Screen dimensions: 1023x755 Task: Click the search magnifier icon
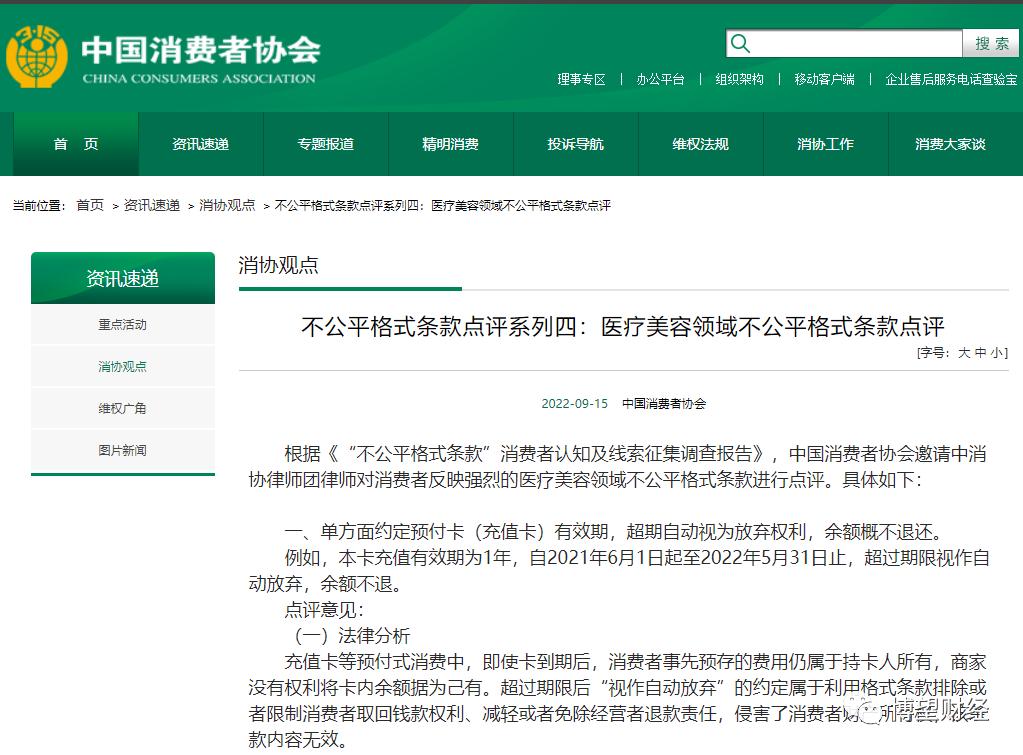pos(739,43)
